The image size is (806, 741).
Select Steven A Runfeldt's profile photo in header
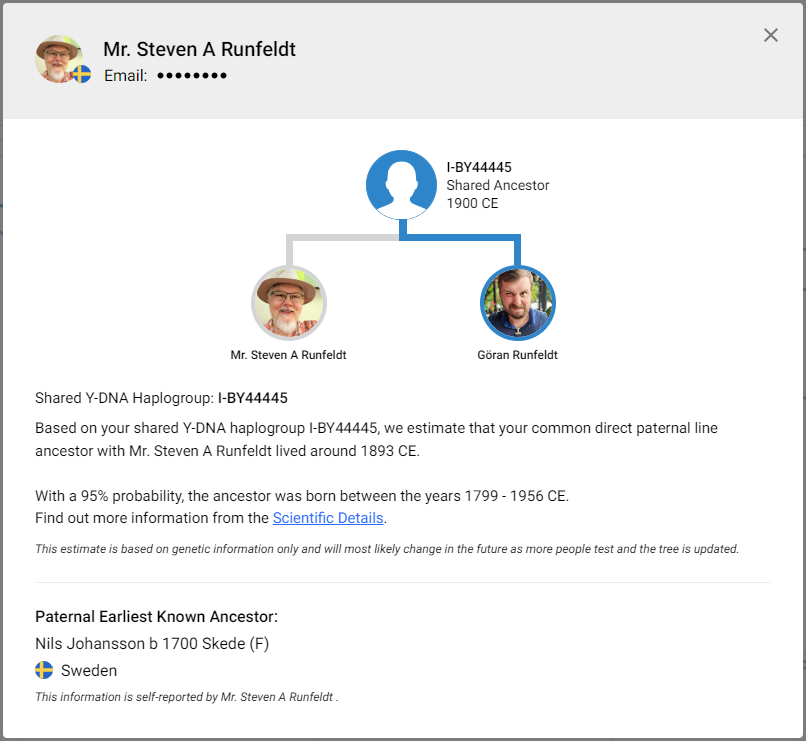[x=59, y=59]
